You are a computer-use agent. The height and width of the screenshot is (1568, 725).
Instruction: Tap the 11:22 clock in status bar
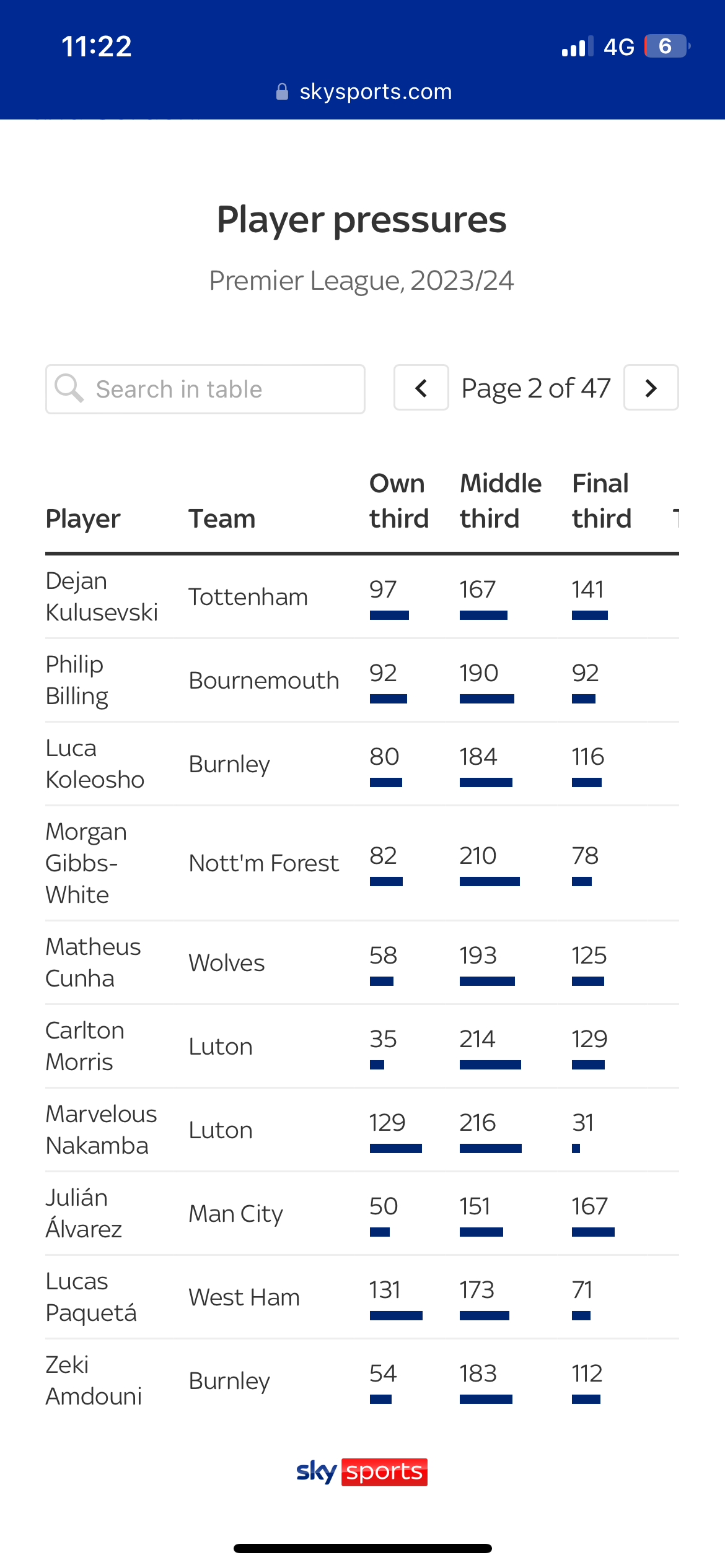97,46
